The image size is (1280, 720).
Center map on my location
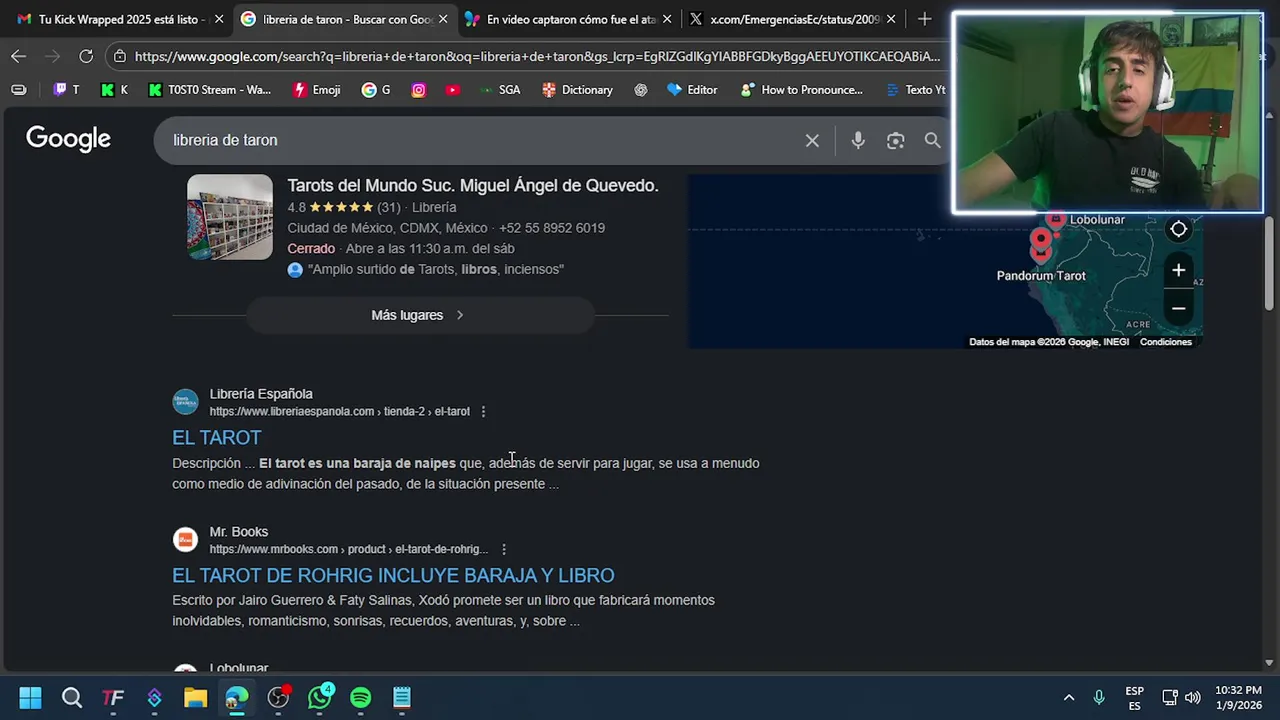coord(1179,230)
